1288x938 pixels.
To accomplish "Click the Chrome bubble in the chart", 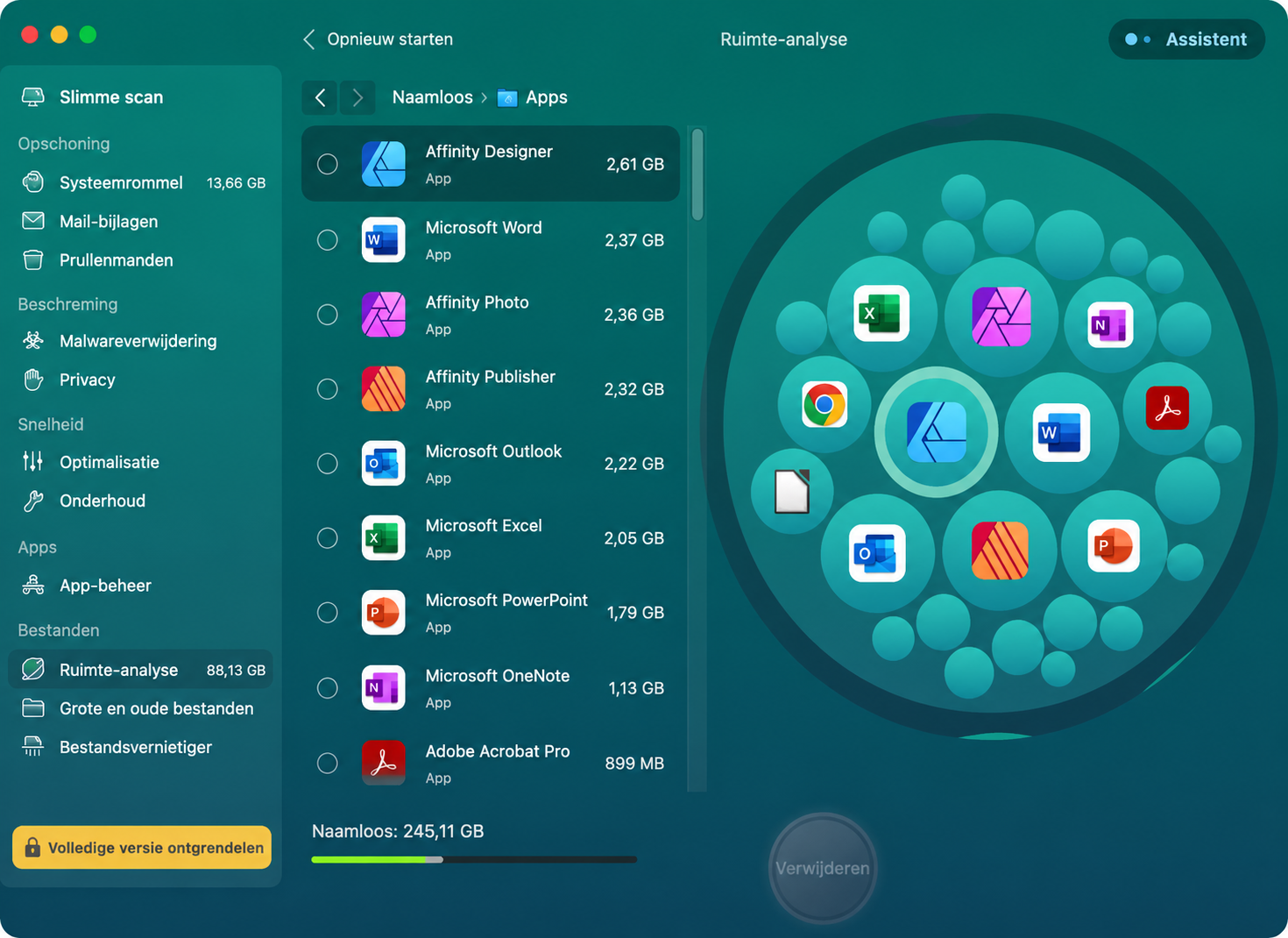I will pyautogui.click(x=824, y=404).
